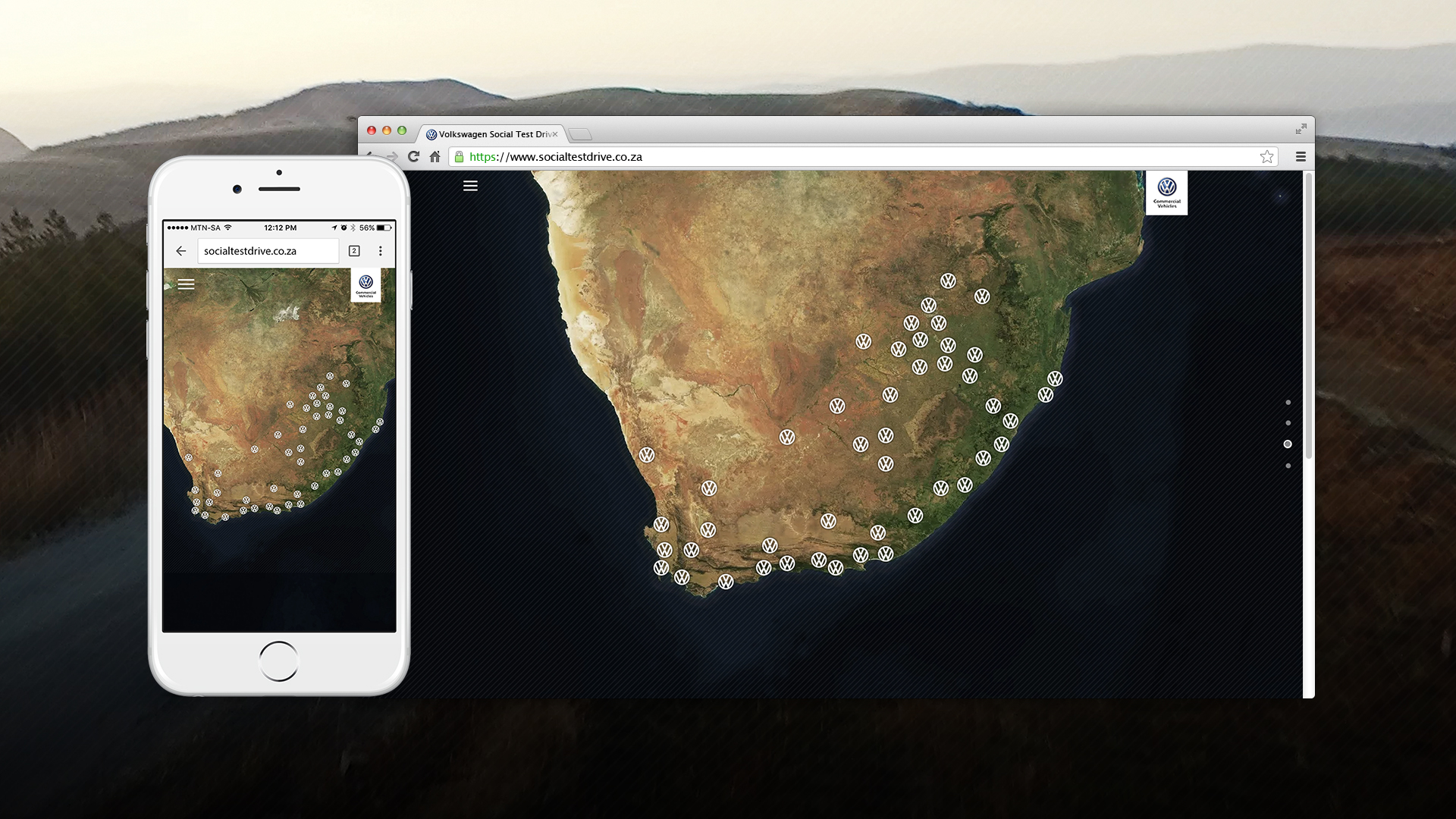Click lone VW marker on desktop map's west coast
The image size is (1456, 819).
(x=647, y=455)
